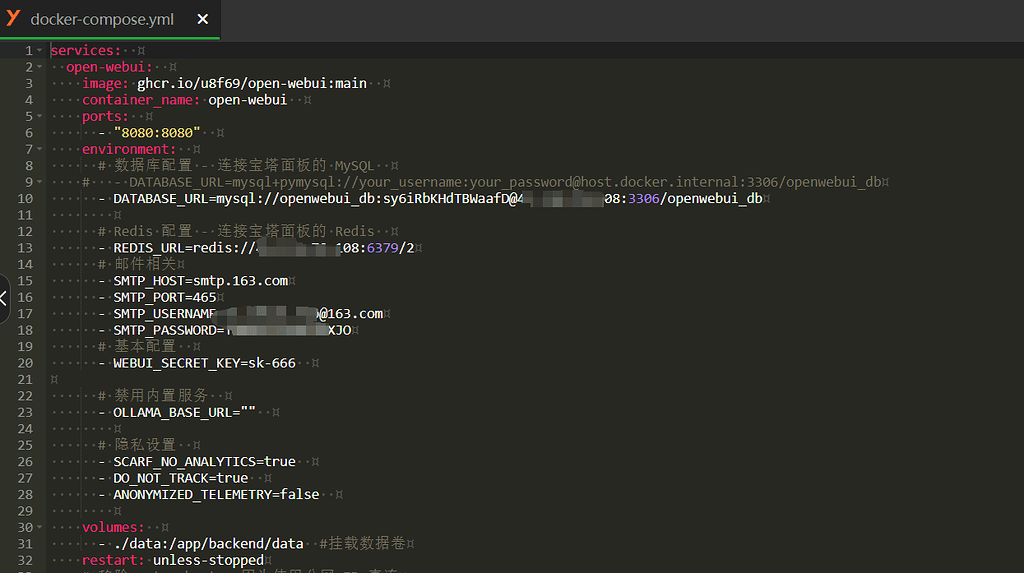Click the image value ghcr.io/u8f69/open-webui:main

(251, 84)
